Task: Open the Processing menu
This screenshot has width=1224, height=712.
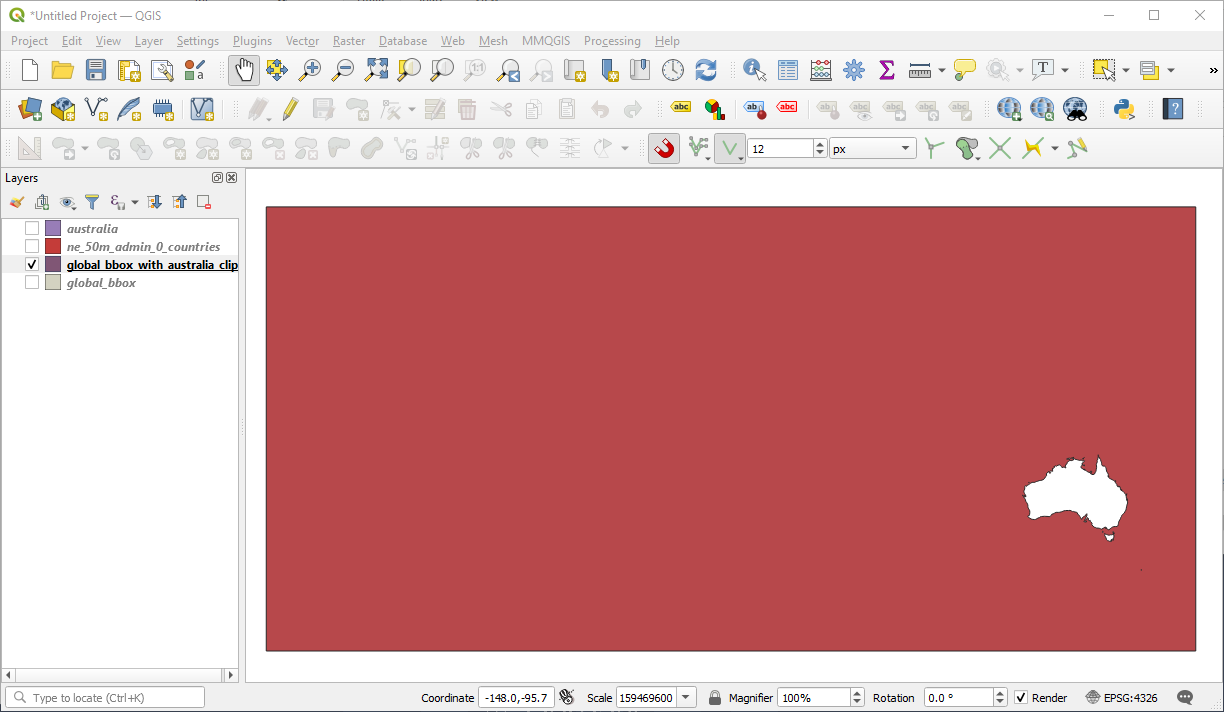Action: click(612, 41)
